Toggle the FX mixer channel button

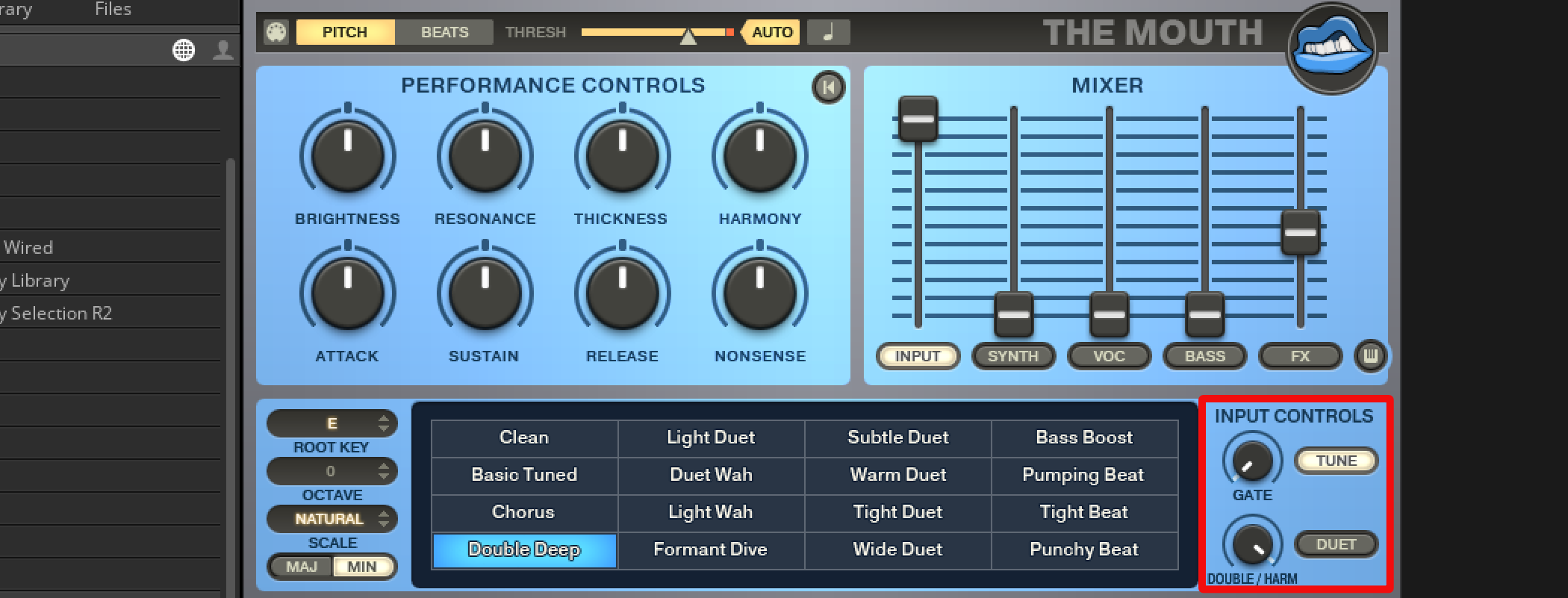point(1300,356)
